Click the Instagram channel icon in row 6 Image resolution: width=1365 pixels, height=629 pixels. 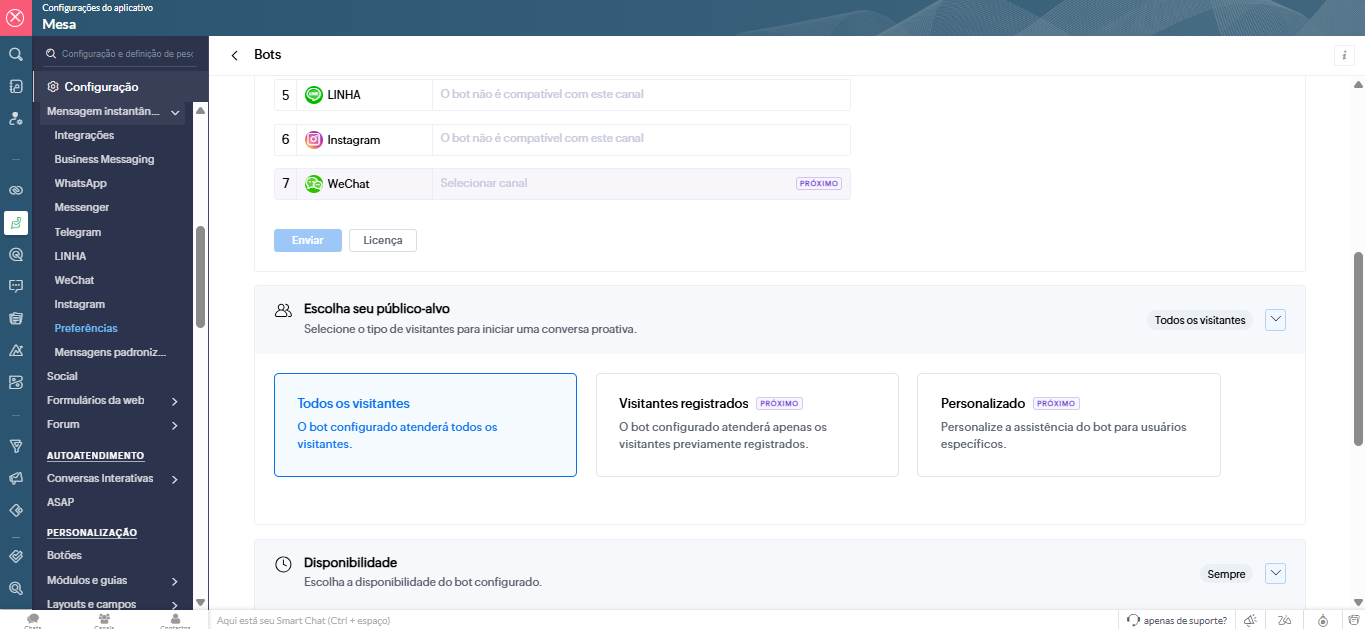coord(314,140)
